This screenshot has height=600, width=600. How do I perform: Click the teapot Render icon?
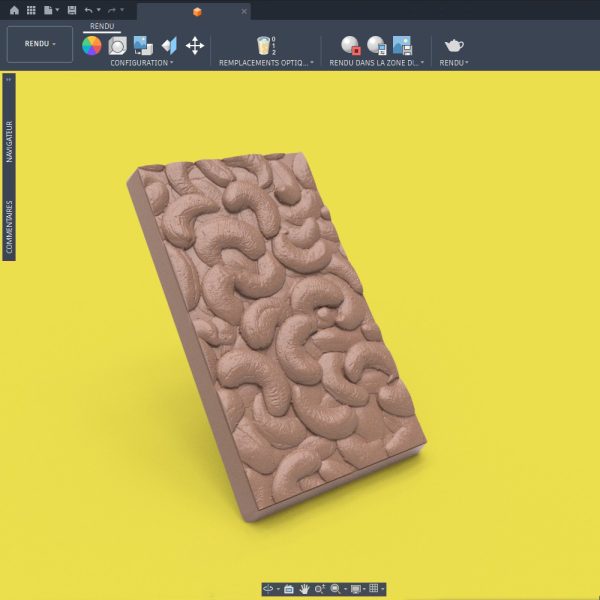point(454,46)
